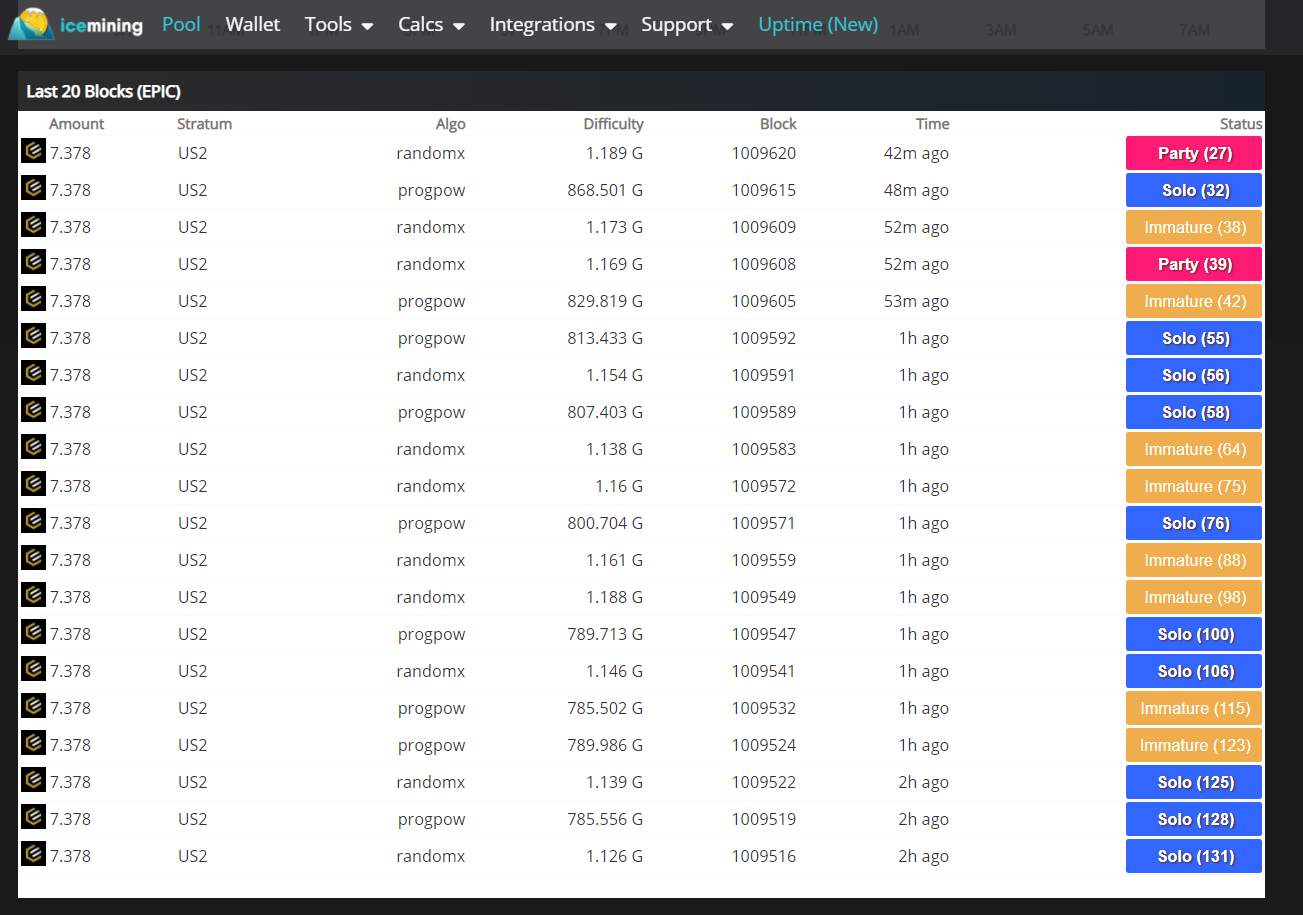Select difficulty value 785.556 G

pyautogui.click(x=605, y=819)
